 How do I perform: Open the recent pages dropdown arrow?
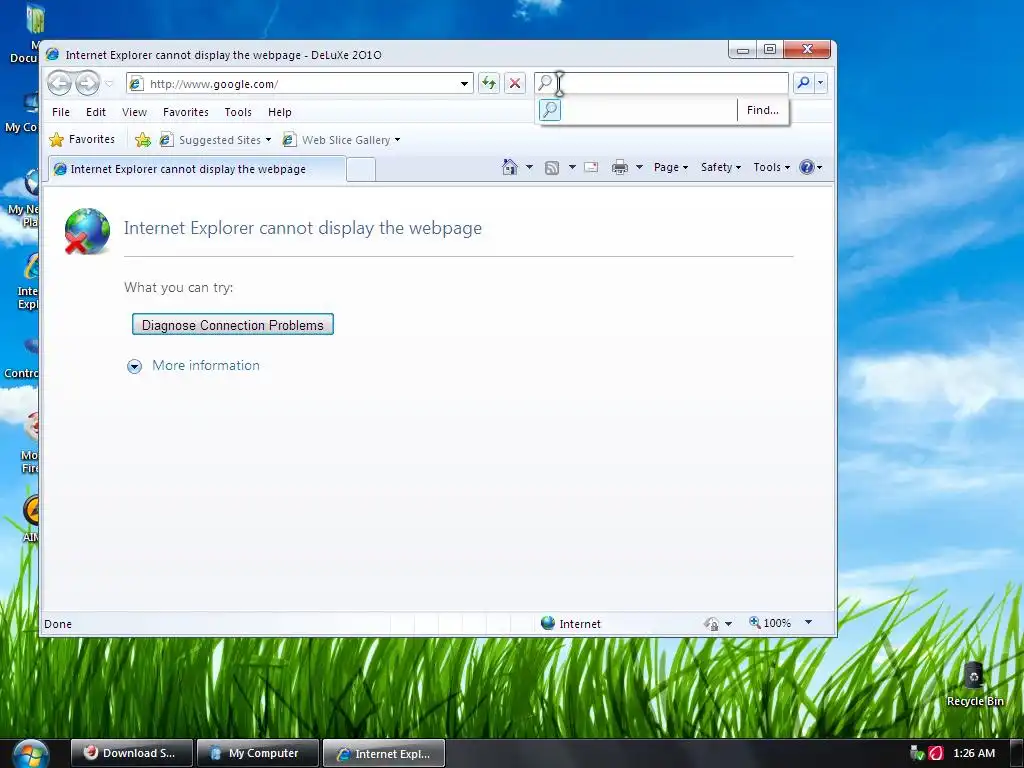(x=109, y=84)
